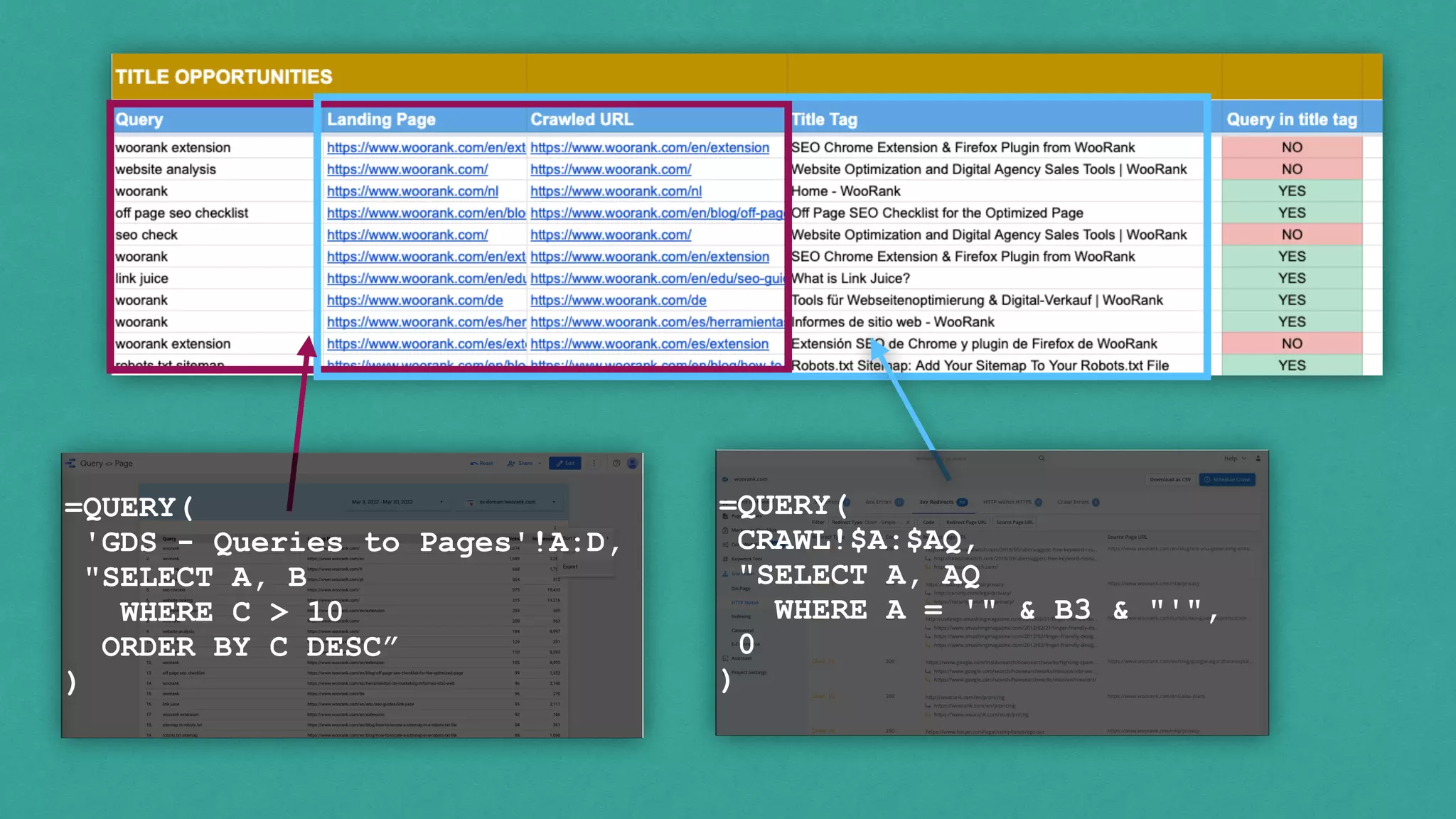Open the woorank.com/de landing page link
This screenshot has height=819, width=1456.
pyautogui.click(x=414, y=300)
